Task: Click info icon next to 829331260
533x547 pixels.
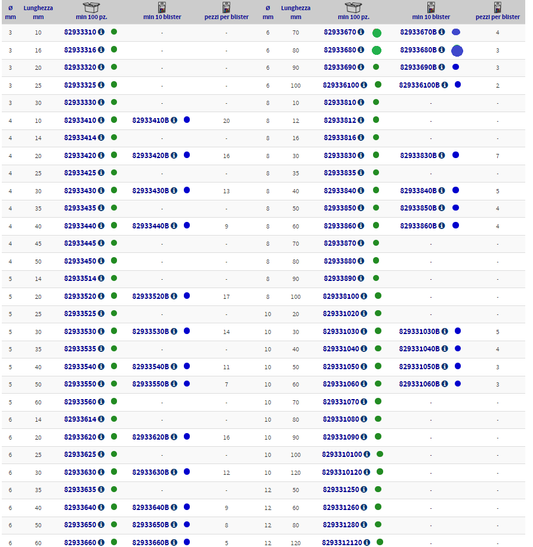Action: (x=364, y=507)
